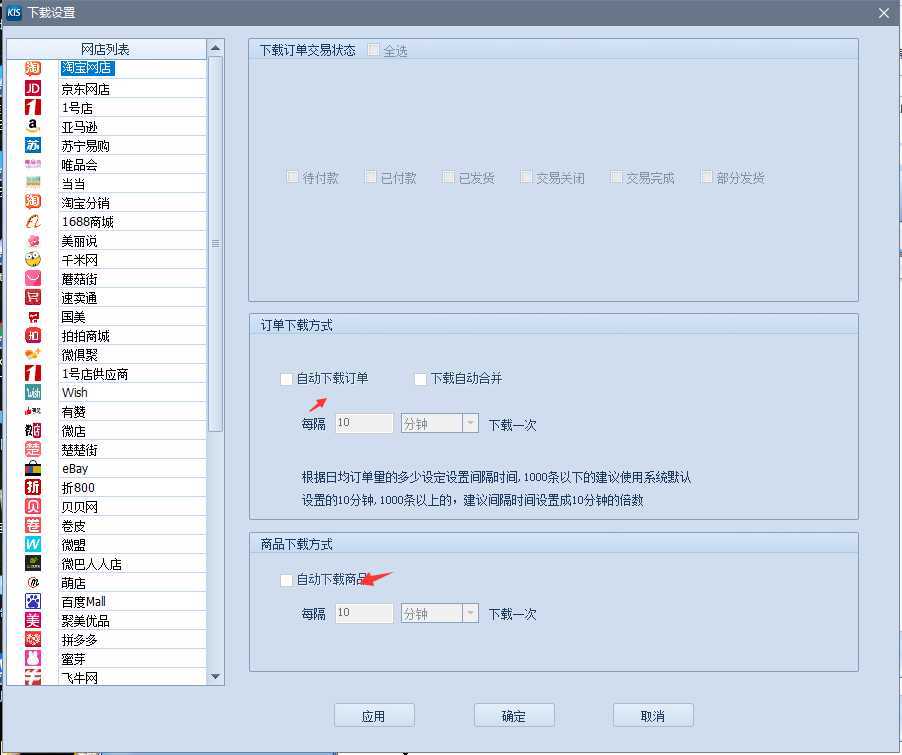Click the product download interval input field
902x755 pixels.
[x=364, y=613]
